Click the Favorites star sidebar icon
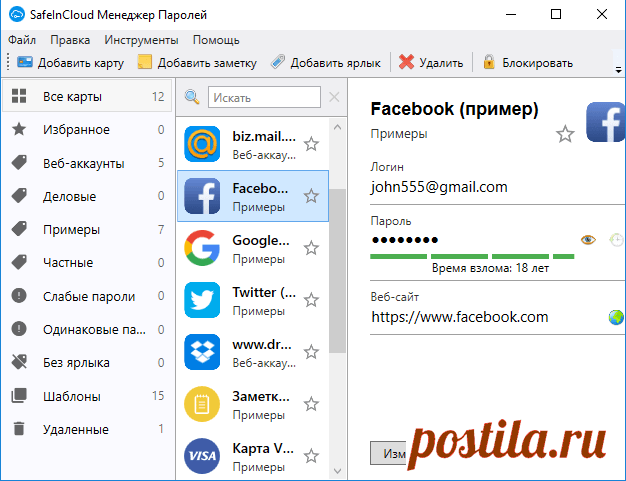This screenshot has height=481, width=626. point(19,129)
